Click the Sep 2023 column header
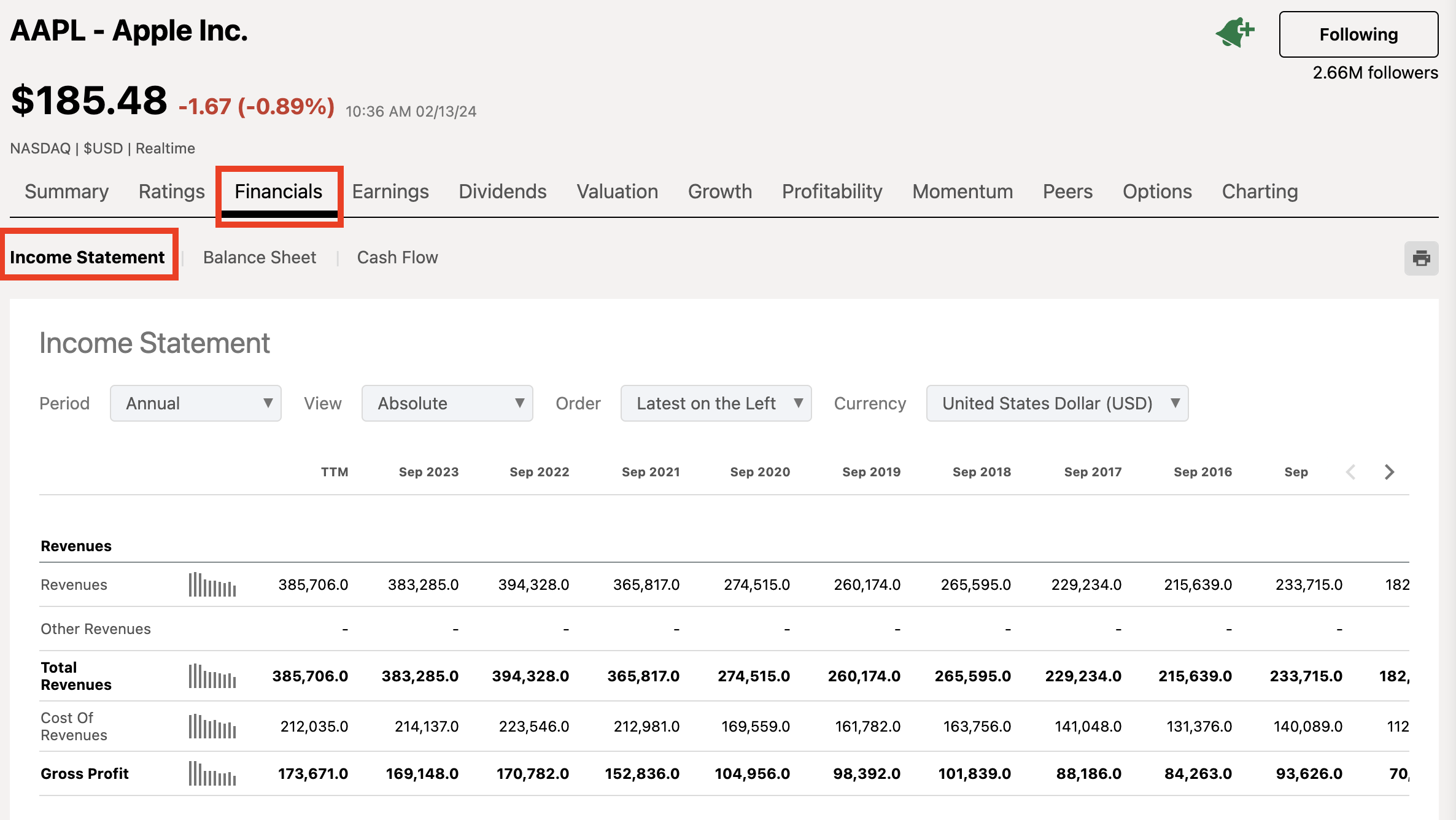This screenshot has height=820, width=1456. click(x=429, y=472)
